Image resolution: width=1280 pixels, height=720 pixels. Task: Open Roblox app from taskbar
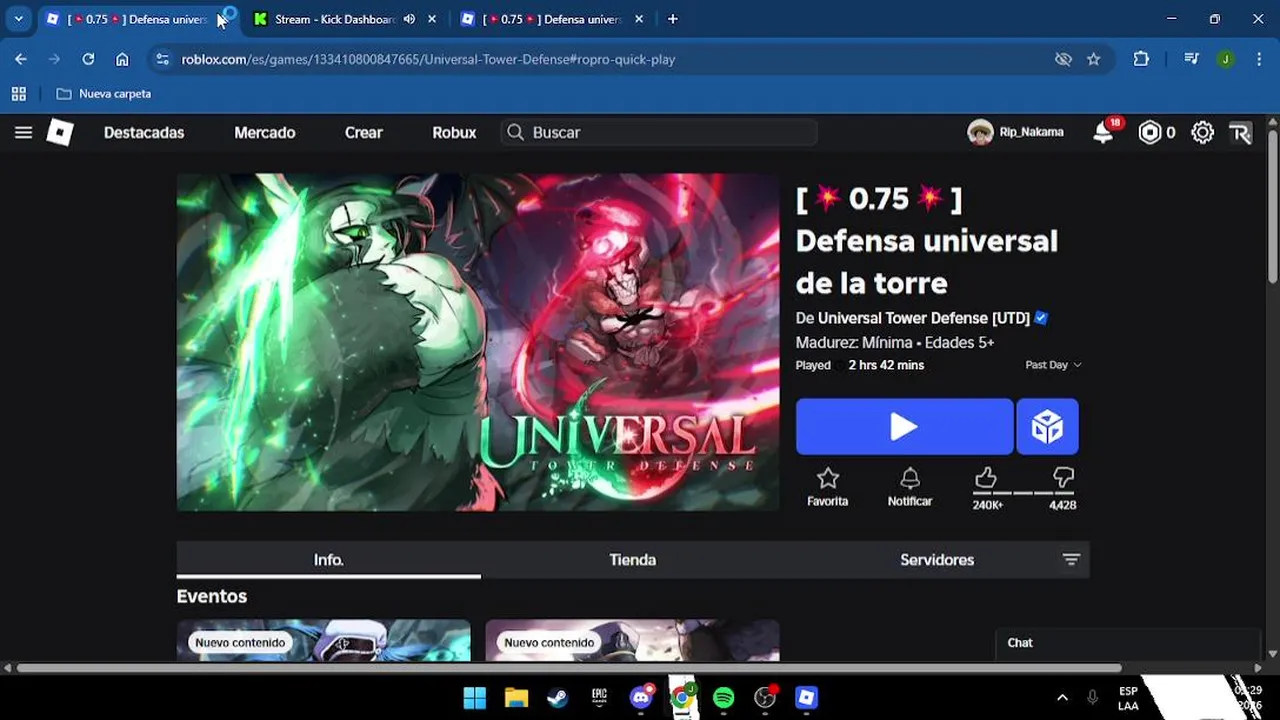tap(806, 698)
